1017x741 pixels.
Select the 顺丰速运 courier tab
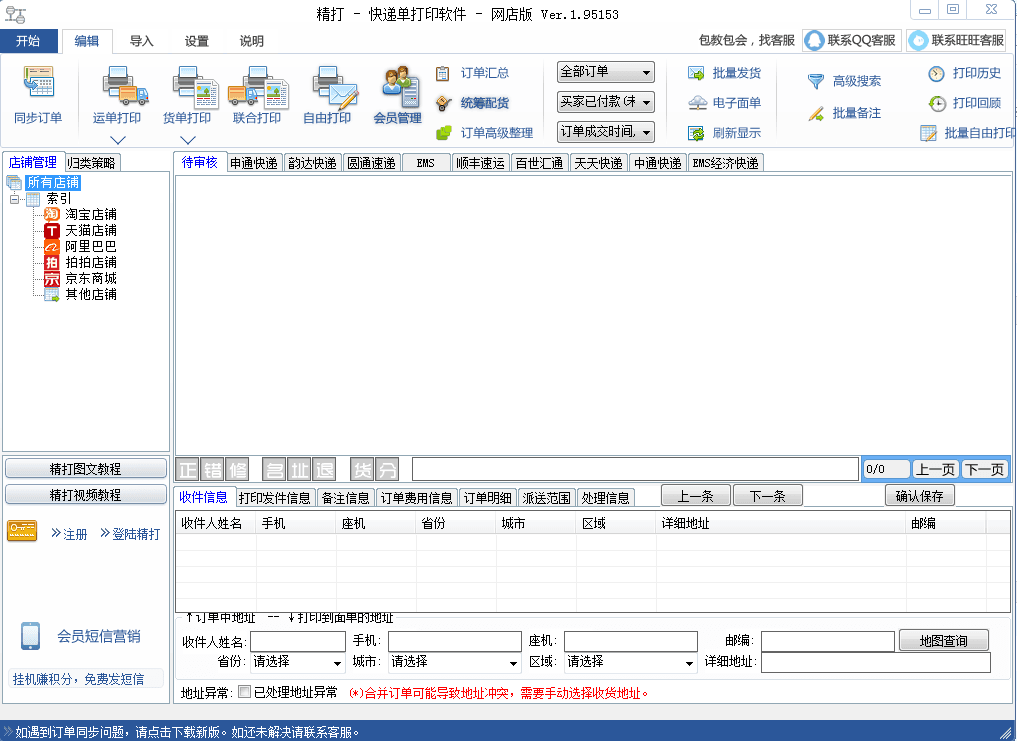click(x=480, y=163)
